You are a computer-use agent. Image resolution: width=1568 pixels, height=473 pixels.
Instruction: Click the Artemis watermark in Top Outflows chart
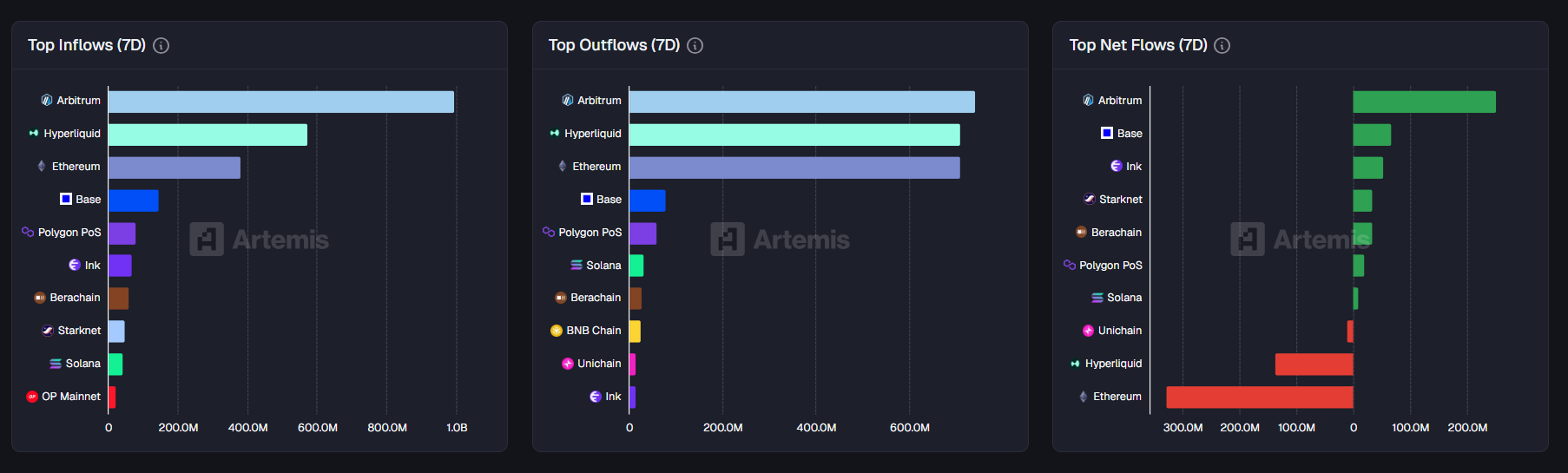(780, 240)
